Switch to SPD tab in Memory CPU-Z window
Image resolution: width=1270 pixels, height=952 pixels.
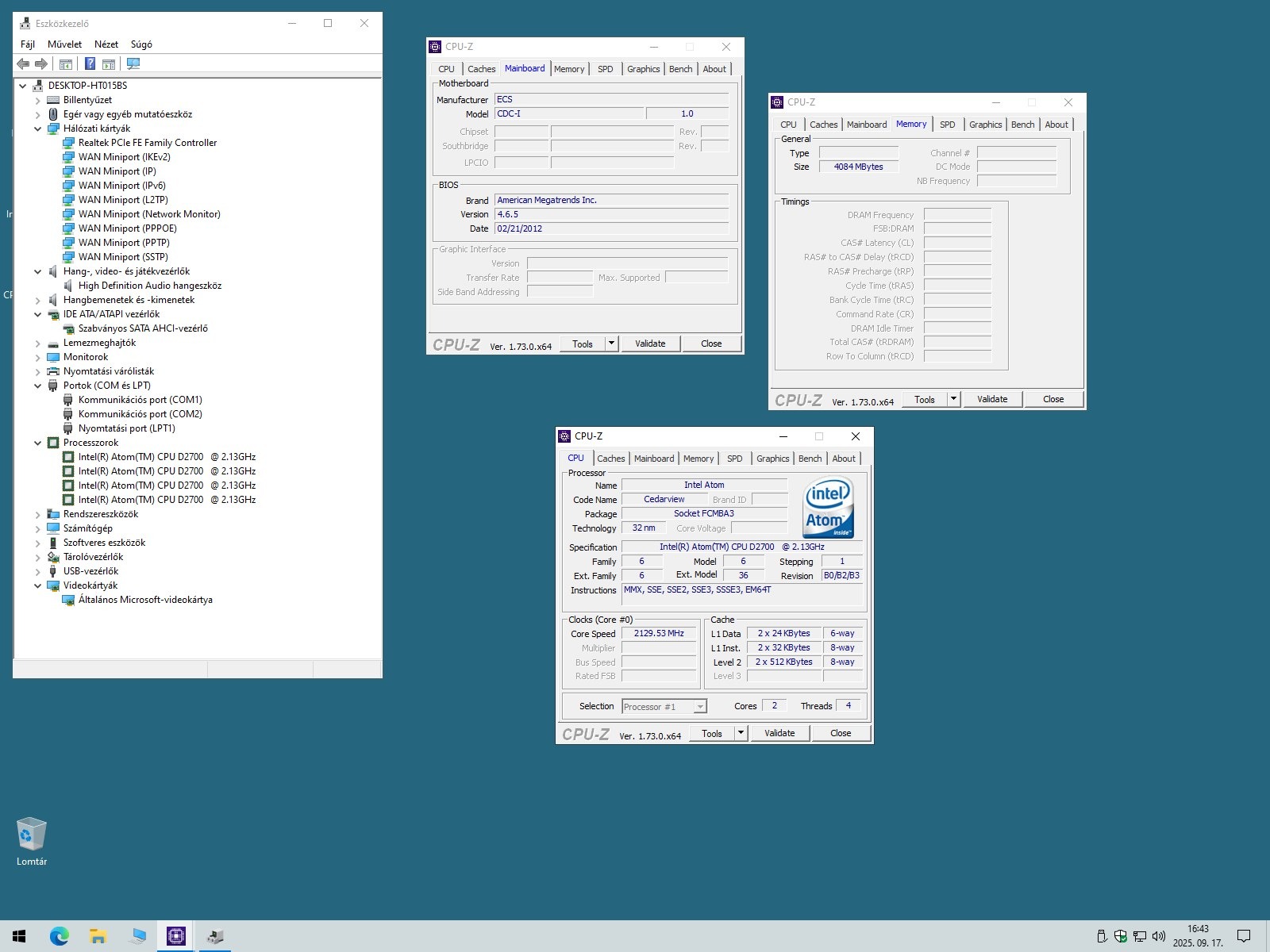coord(947,125)
